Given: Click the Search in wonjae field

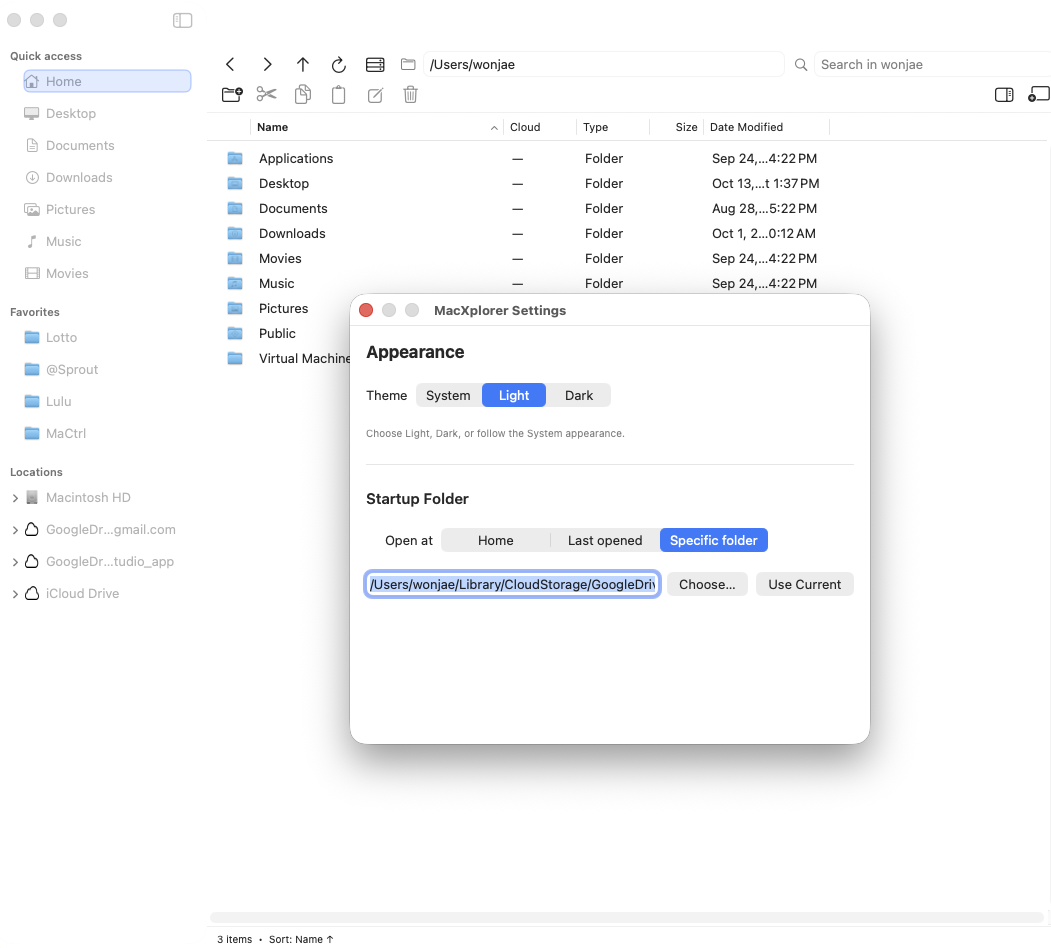Looking at the screenshot, I should click(932, 64).
